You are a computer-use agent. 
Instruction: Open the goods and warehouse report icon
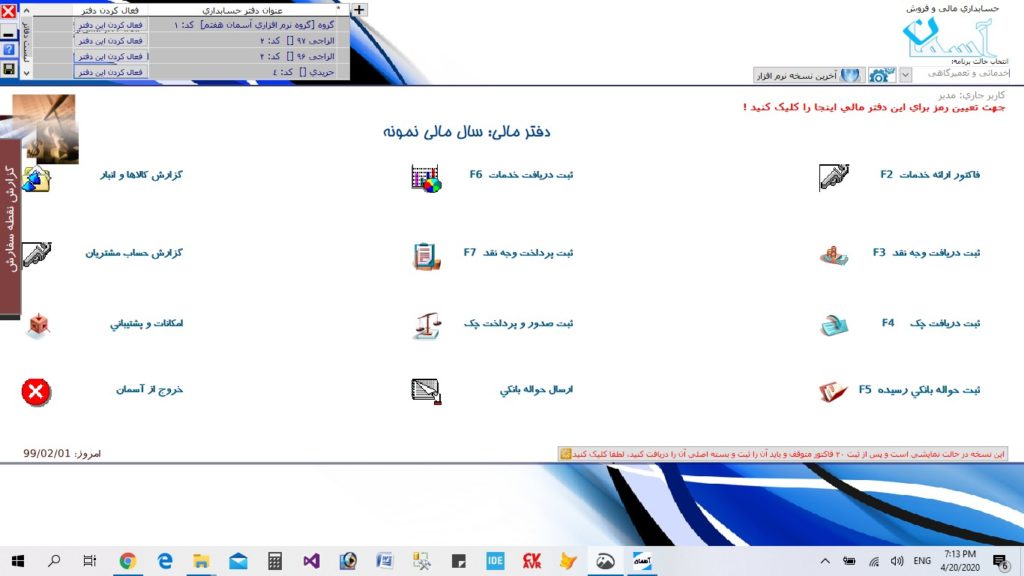click(x=36, y=178)
